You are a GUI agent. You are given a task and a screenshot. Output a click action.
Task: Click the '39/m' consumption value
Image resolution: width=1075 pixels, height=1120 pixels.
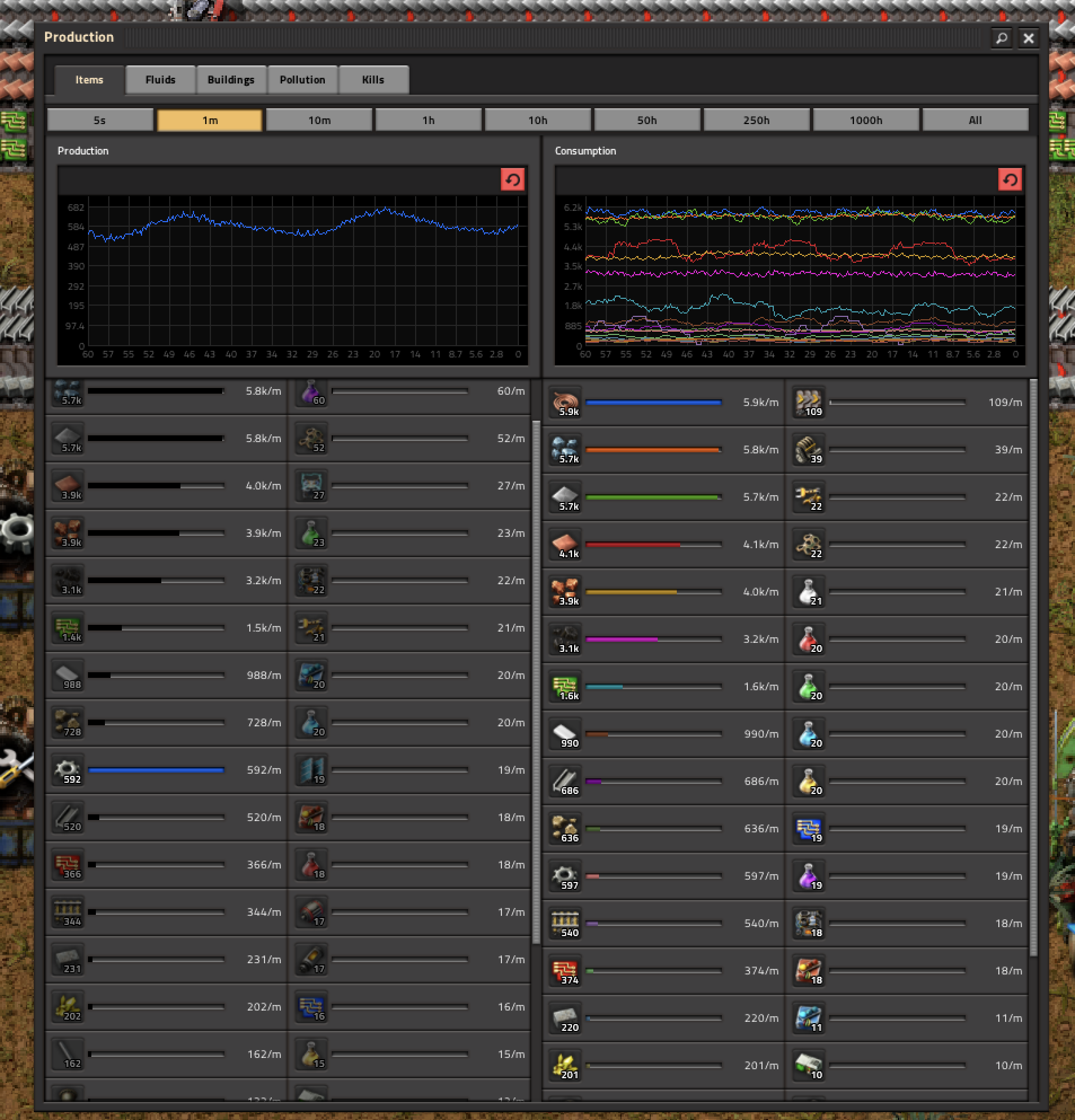tap(1008, 449)
